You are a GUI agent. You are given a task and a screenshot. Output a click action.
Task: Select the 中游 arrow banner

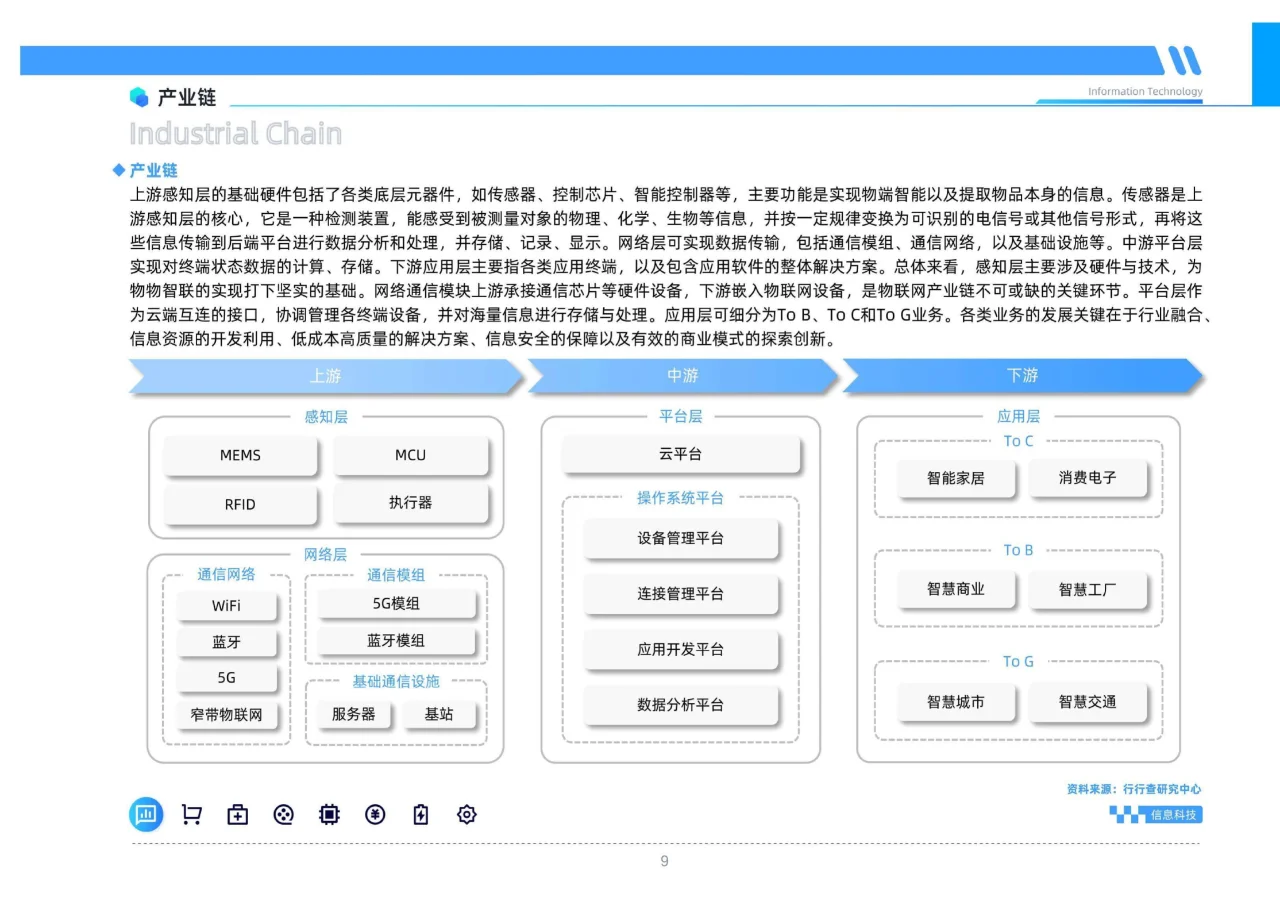click(683, 376)
